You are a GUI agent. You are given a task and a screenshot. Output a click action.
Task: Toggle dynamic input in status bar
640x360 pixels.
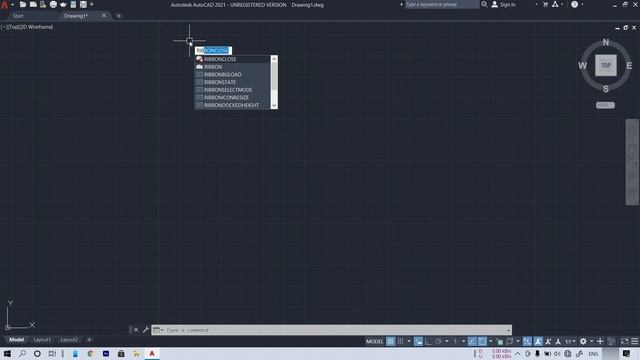click(x=418, y=341)
